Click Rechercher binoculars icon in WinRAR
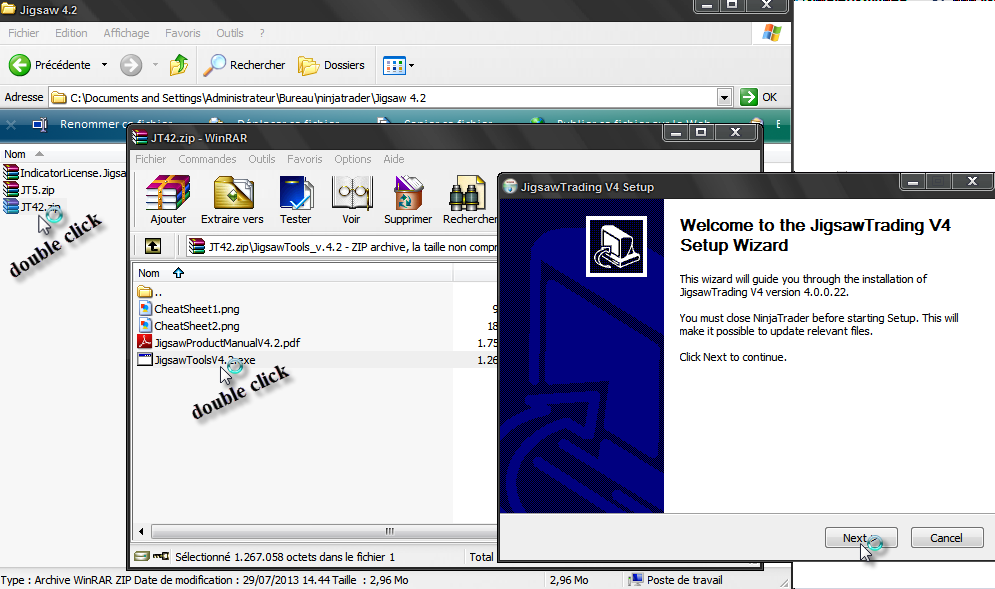This screenshot has height=589, width=995. click(x=468, y=192)
